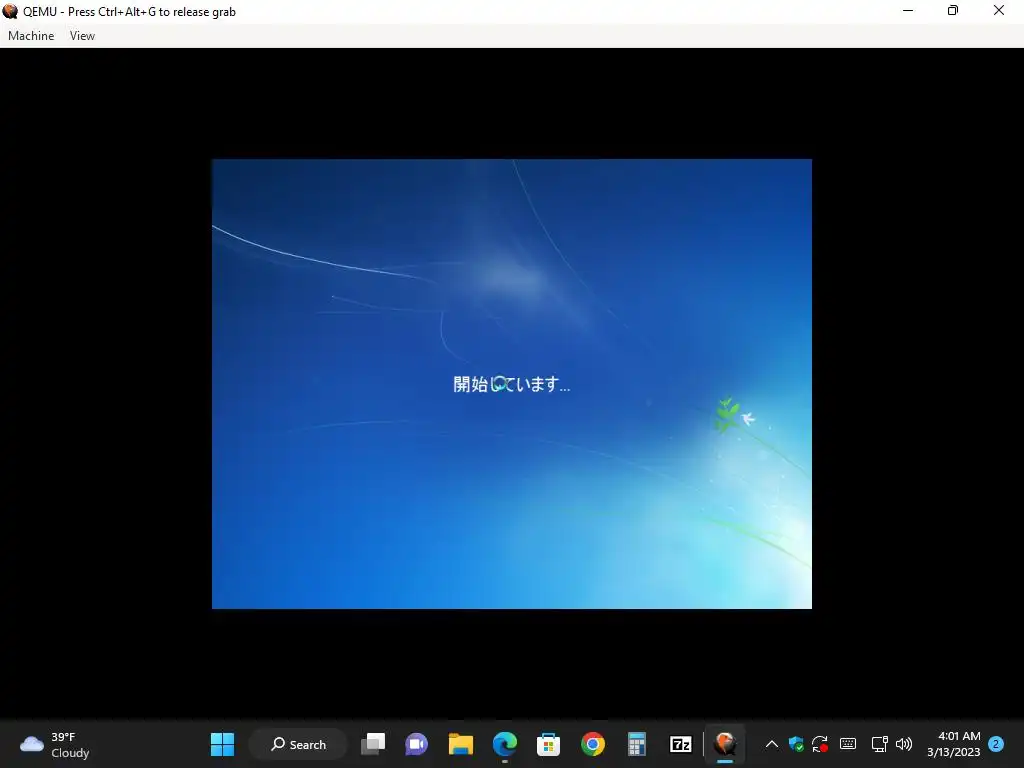Close the QEMU window
This screenshot has width=1024, height=768.
999,10
